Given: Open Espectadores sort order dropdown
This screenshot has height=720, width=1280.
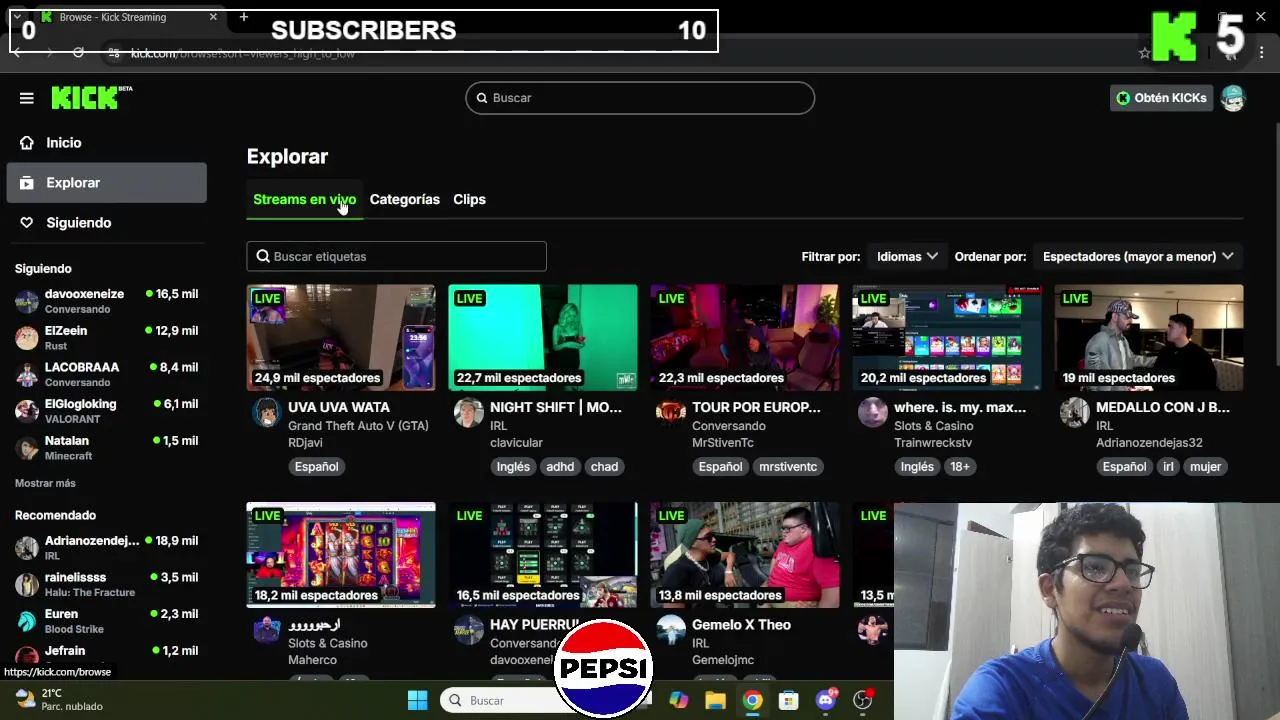Looking at the screenshot, I should tap(1138, 256).
